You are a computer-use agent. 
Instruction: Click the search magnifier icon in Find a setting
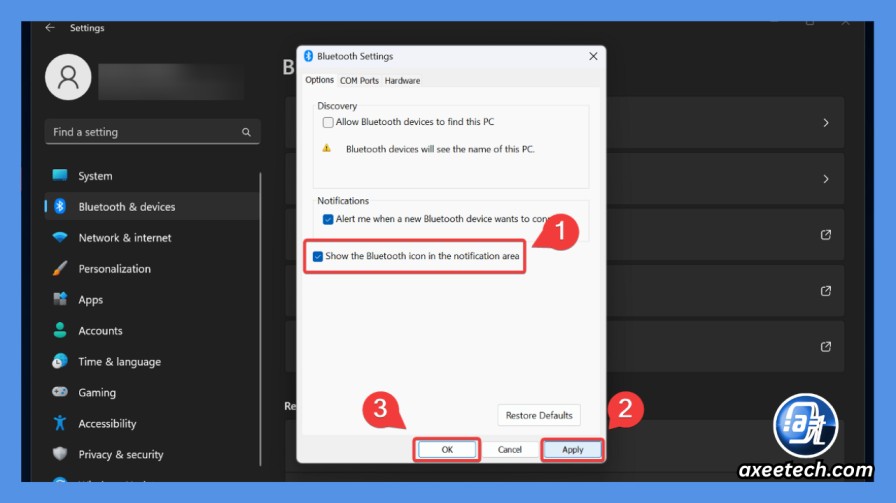[246, 132]
